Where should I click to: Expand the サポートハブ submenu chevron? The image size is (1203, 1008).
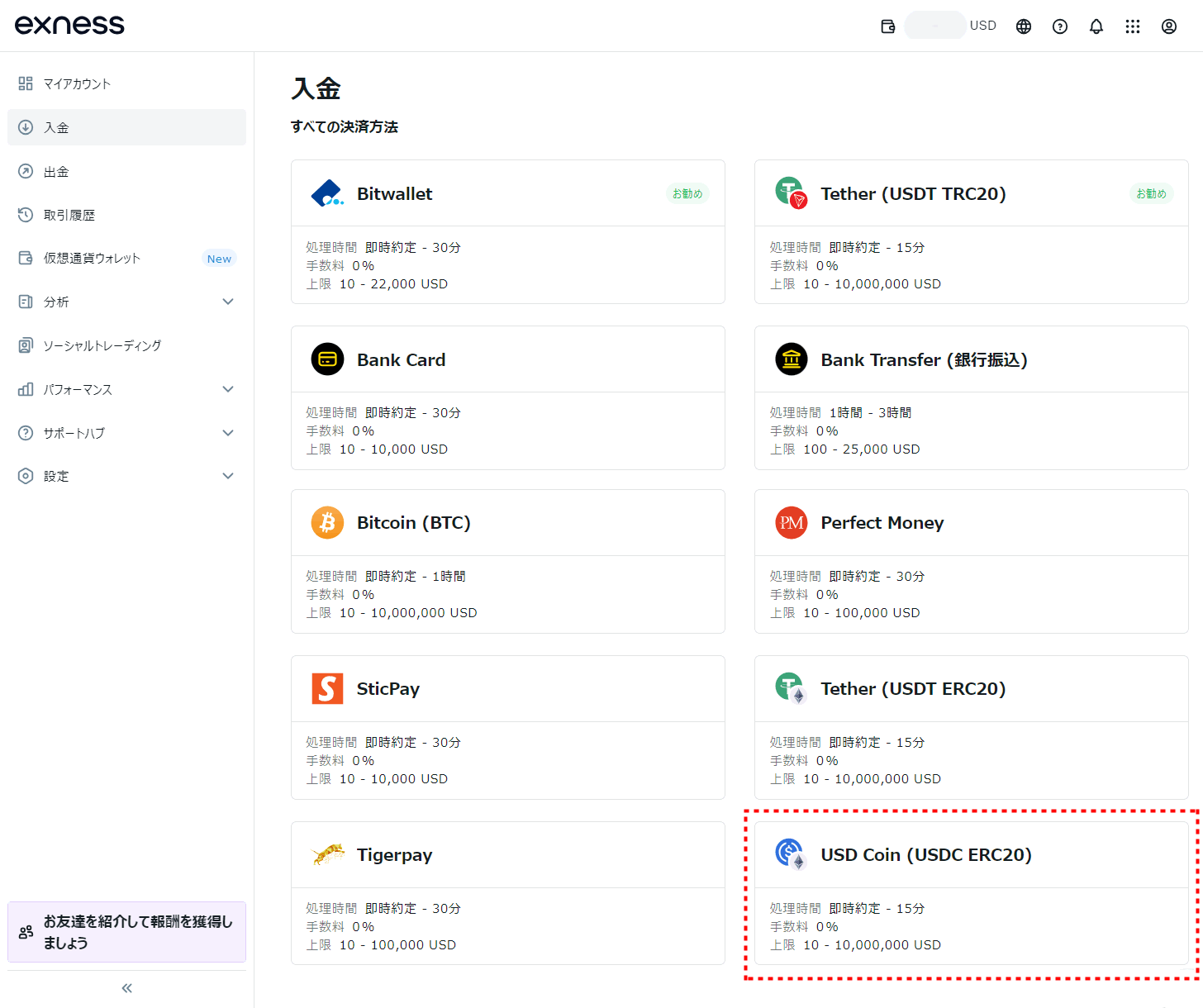[x=228, y=433]
